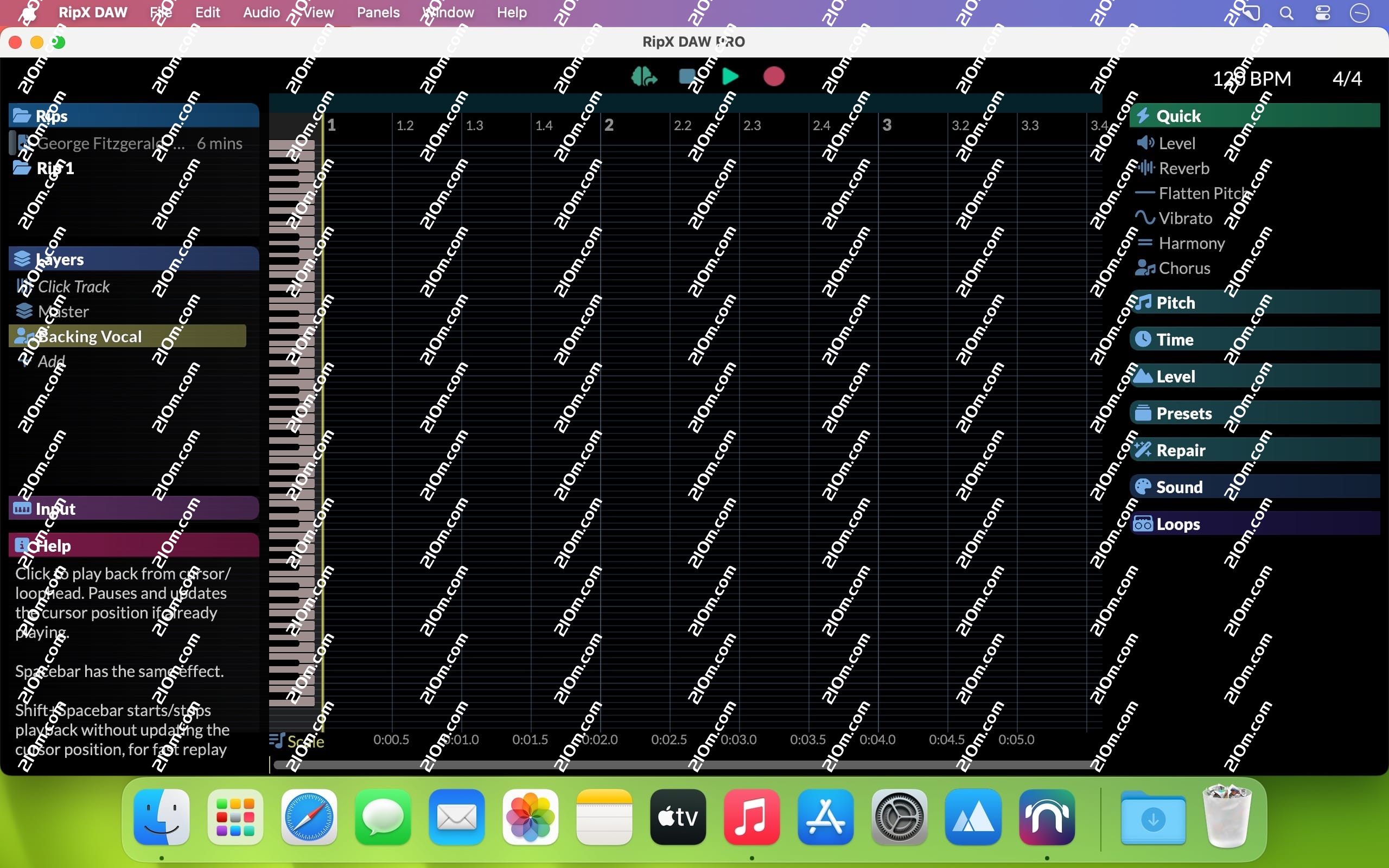This screenshot has height=868, width=1389.
Task: Toggle the Click Track layer
Action: click(73, 286)
